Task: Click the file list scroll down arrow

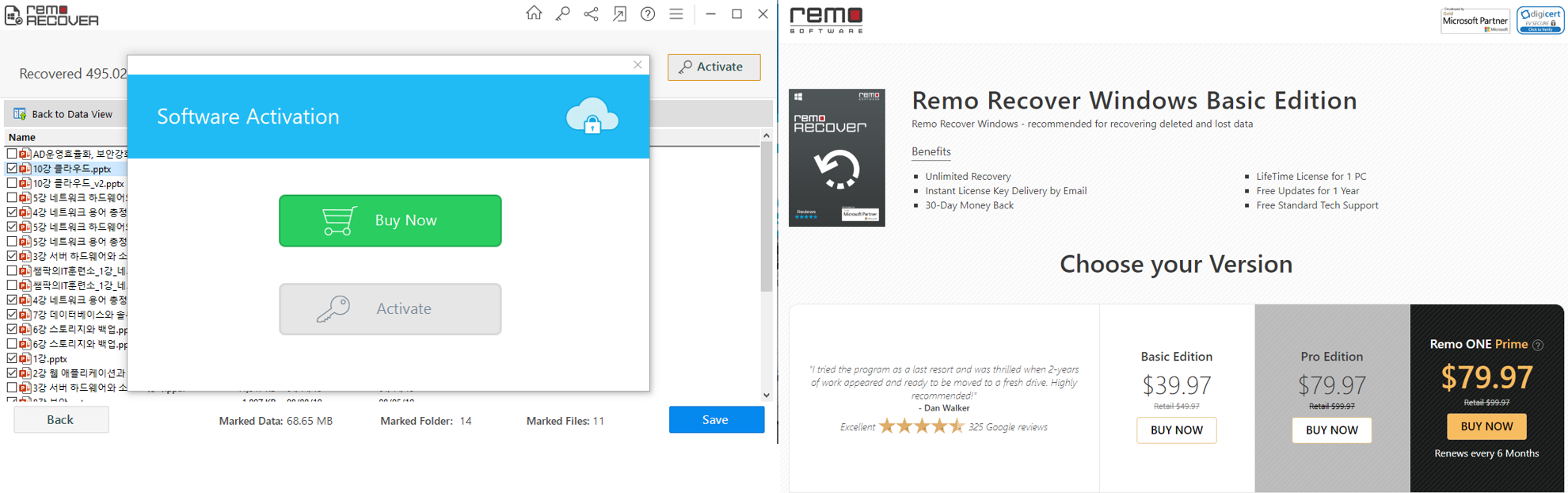Action: pyautogui.click(x=766, y=395)
